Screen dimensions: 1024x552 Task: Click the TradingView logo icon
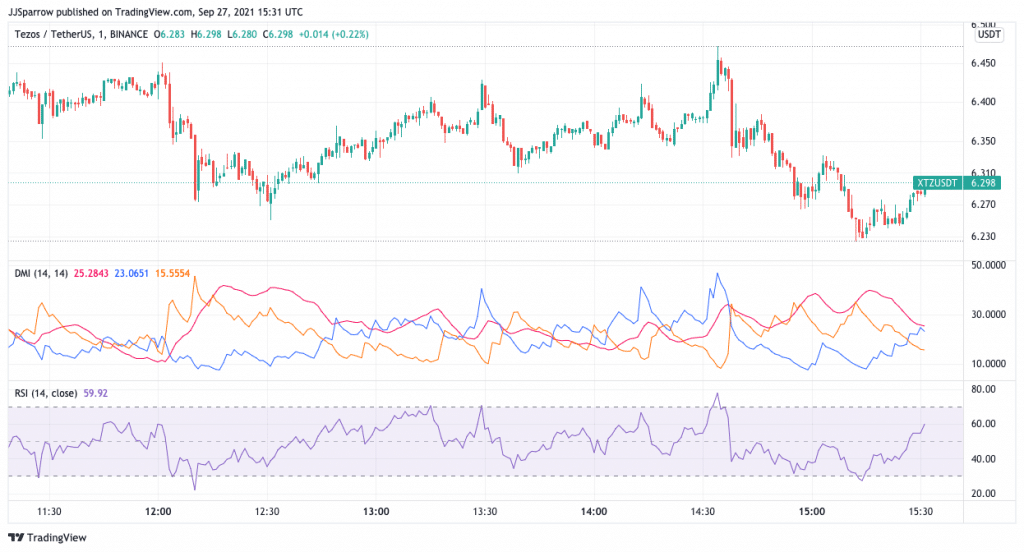16,538
